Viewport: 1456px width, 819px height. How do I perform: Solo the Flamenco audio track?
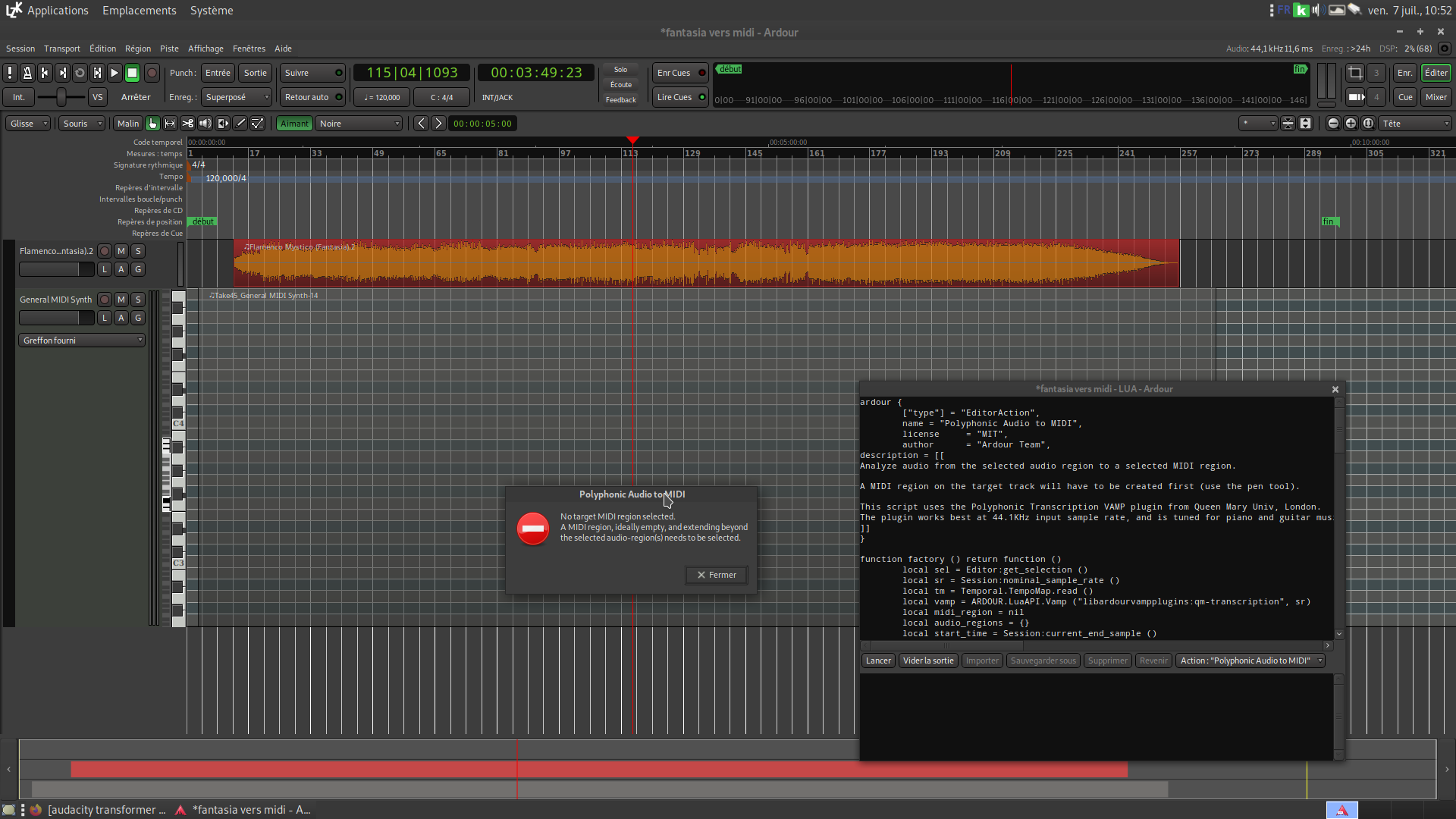(138, 251)
